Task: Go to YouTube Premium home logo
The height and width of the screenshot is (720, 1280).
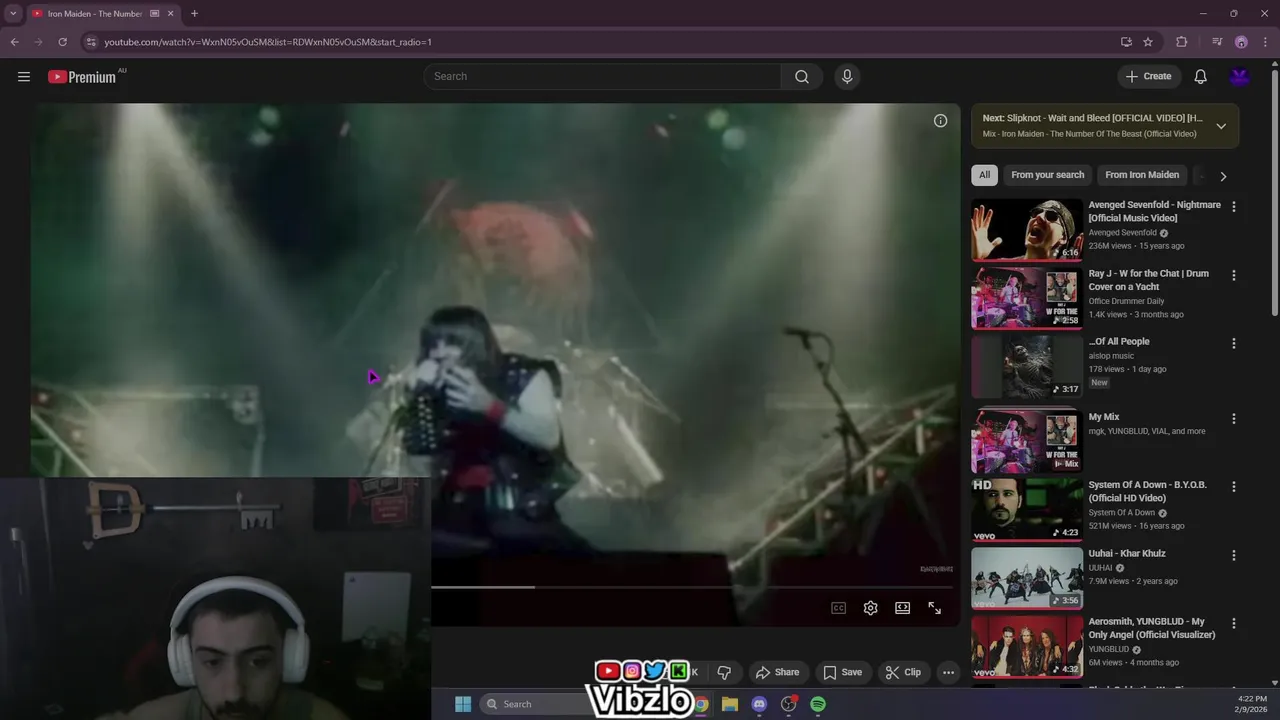Action: pyautogui.click(x=82, y=77)
